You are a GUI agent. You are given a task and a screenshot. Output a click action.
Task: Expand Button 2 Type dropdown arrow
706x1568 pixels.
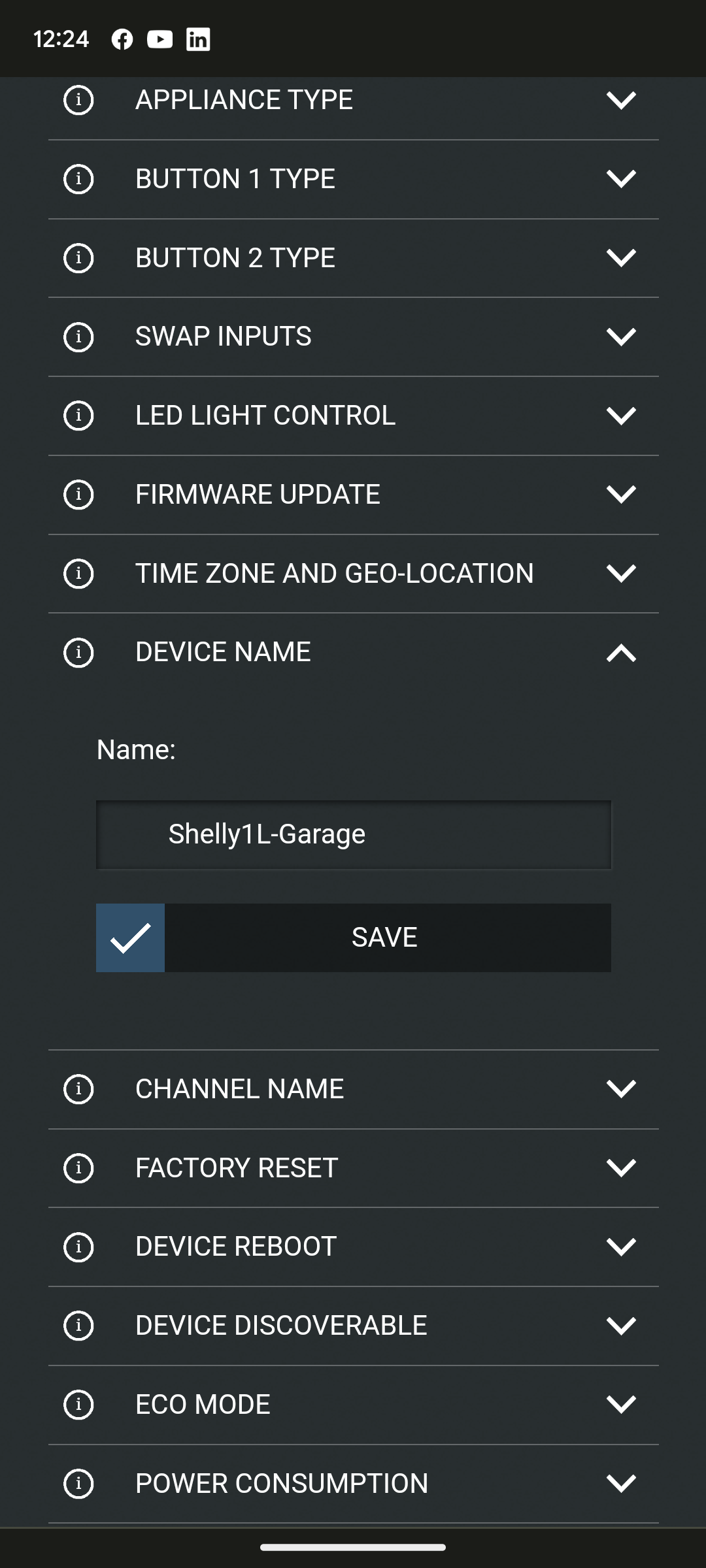pos(621,257)
